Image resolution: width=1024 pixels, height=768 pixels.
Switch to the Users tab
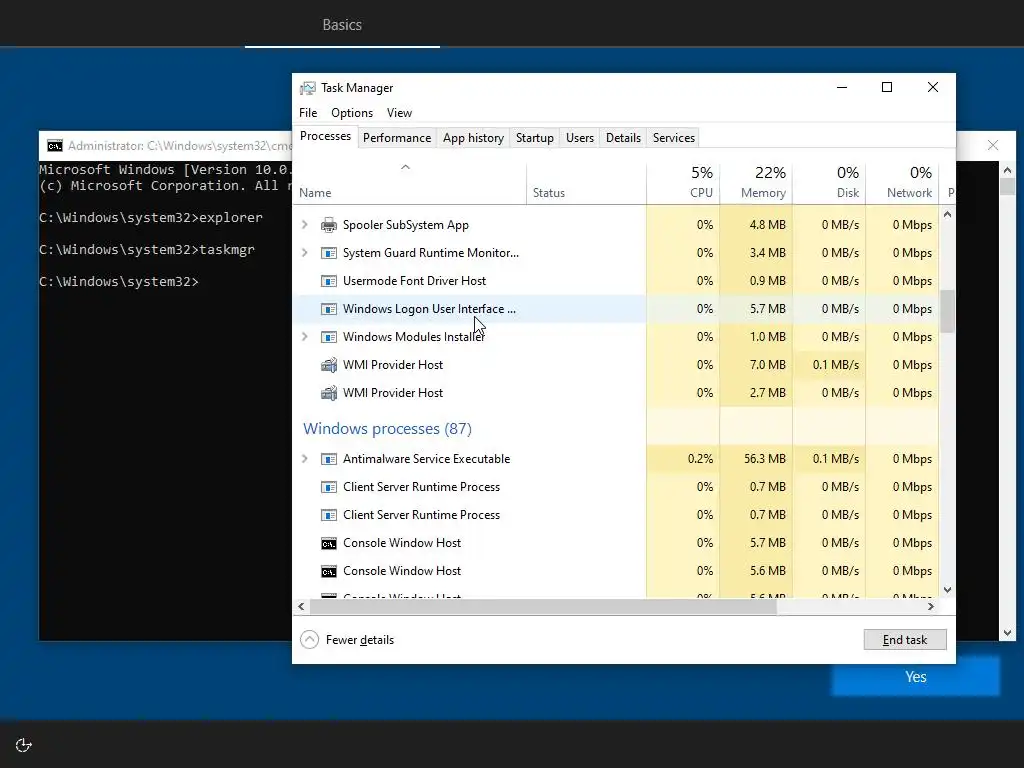click(x=580, y=138)
